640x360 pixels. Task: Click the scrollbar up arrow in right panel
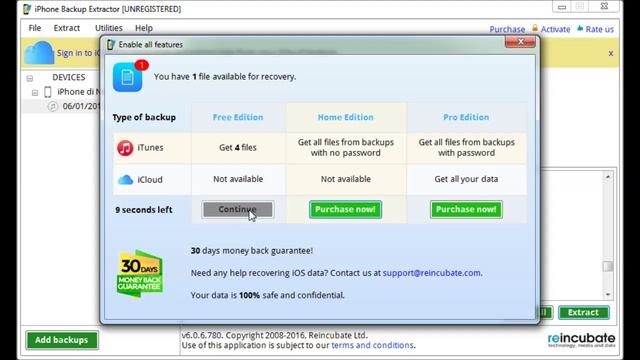608,177
